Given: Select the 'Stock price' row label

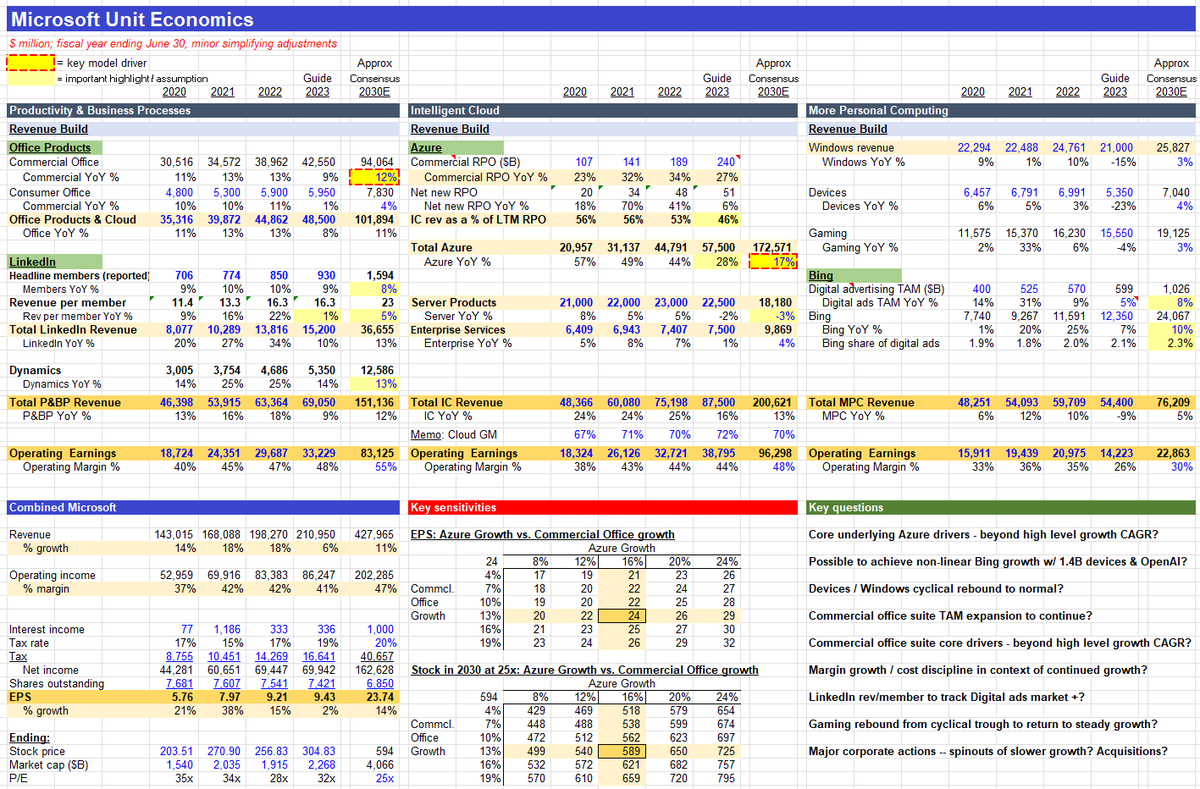Looking at the screenshot, I should click(37, 751).
